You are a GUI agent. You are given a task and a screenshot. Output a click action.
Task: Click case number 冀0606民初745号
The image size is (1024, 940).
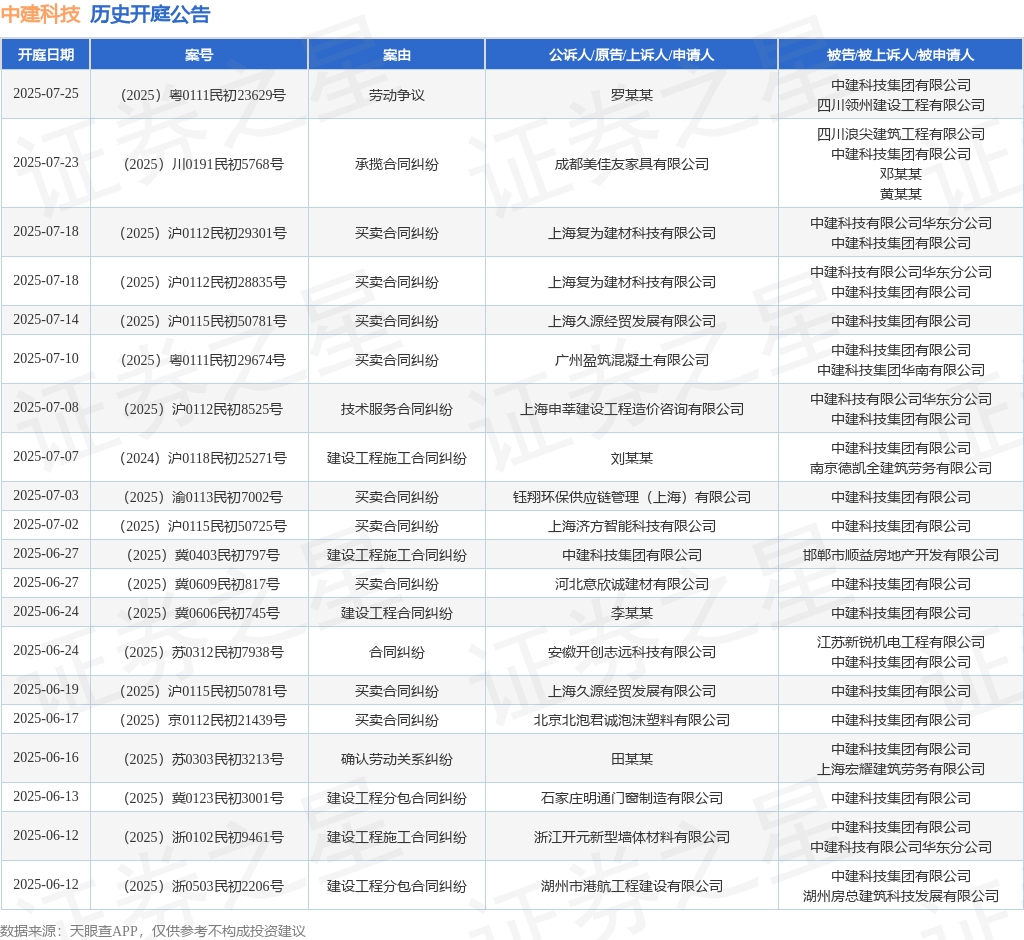[x=203, y=613]
